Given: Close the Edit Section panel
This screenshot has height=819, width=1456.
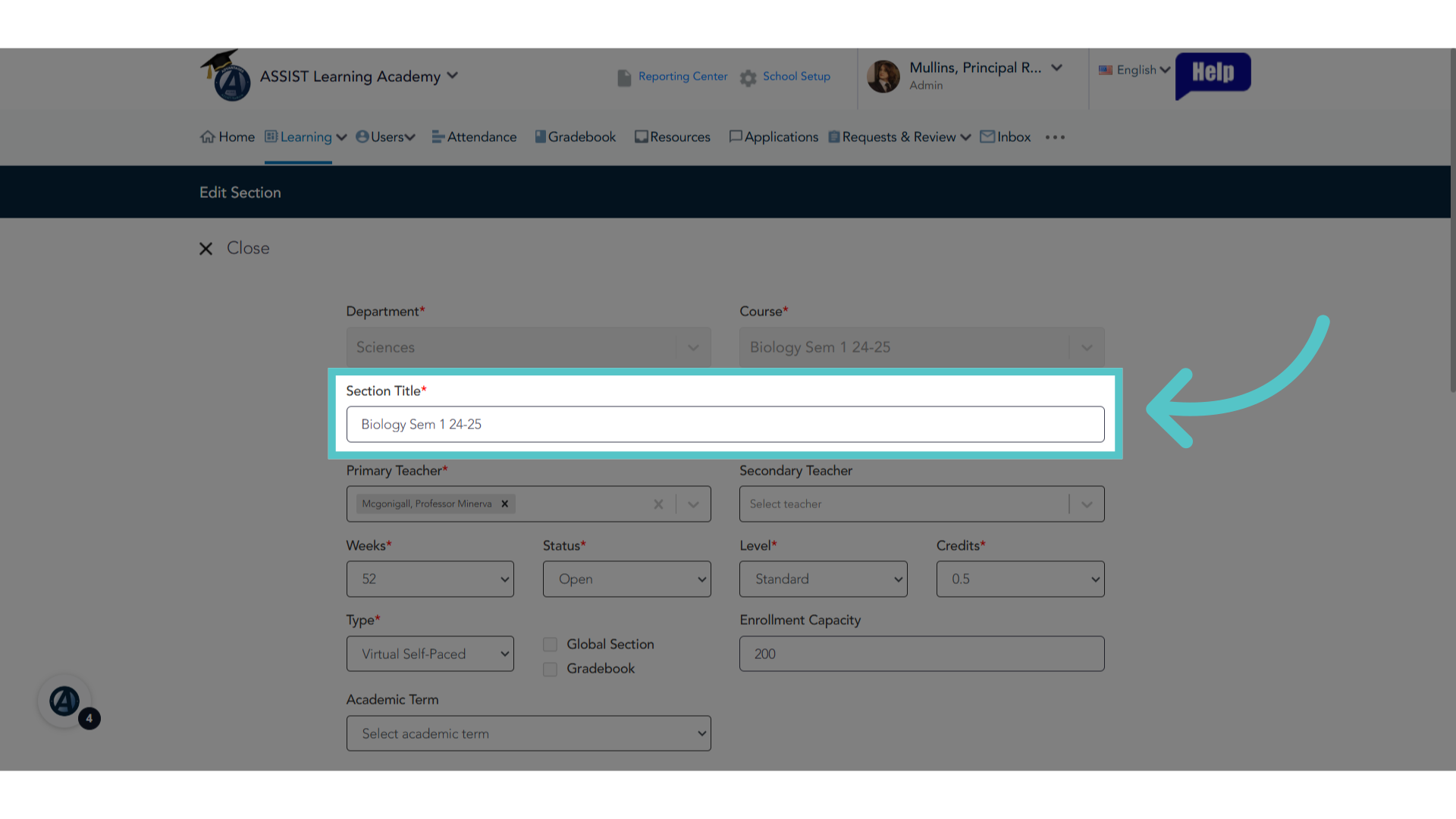Looking at the screenshot, I should point(234,248).
